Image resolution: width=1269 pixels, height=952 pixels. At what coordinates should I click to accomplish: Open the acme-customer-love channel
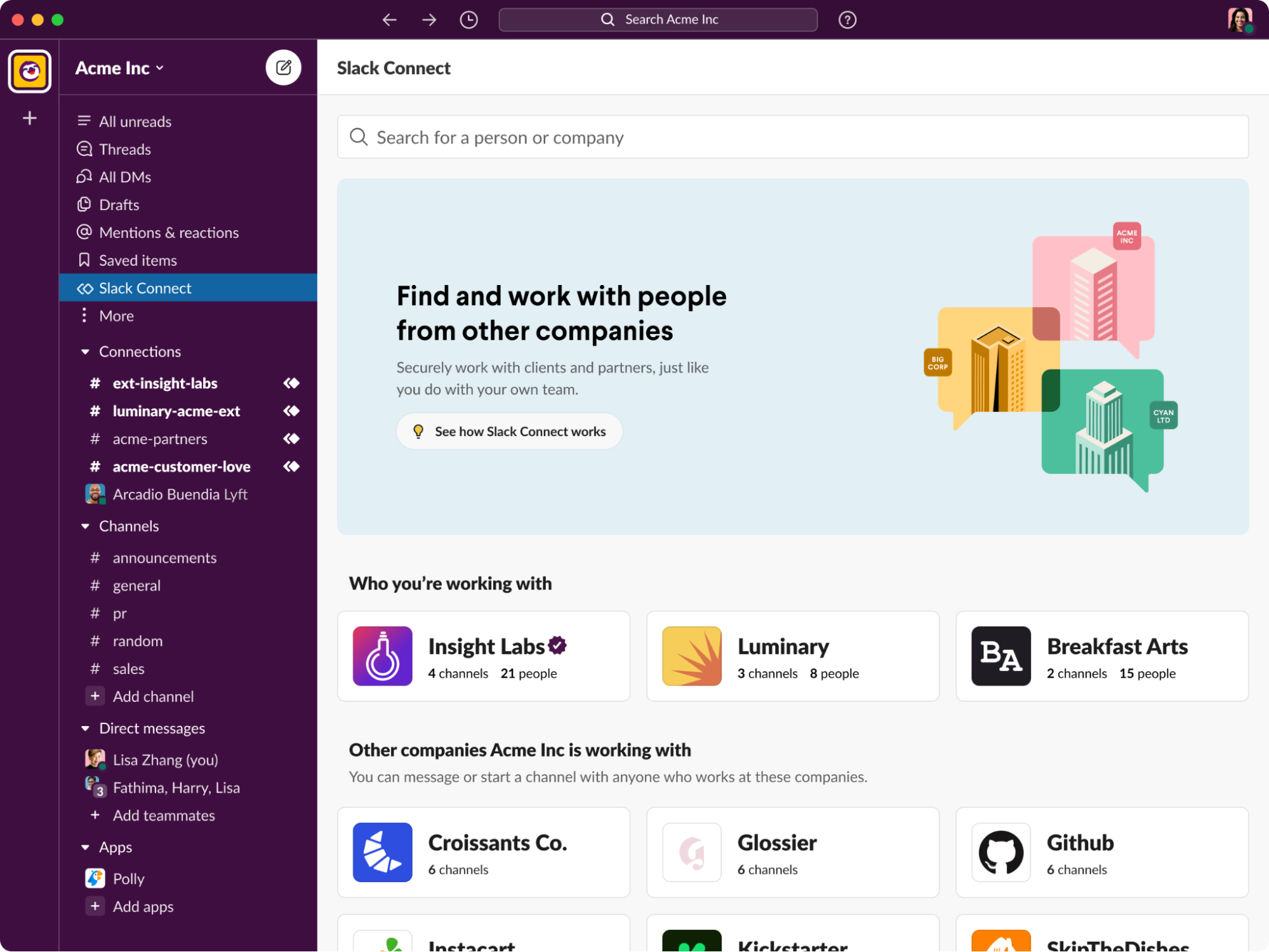click(188, 466)
